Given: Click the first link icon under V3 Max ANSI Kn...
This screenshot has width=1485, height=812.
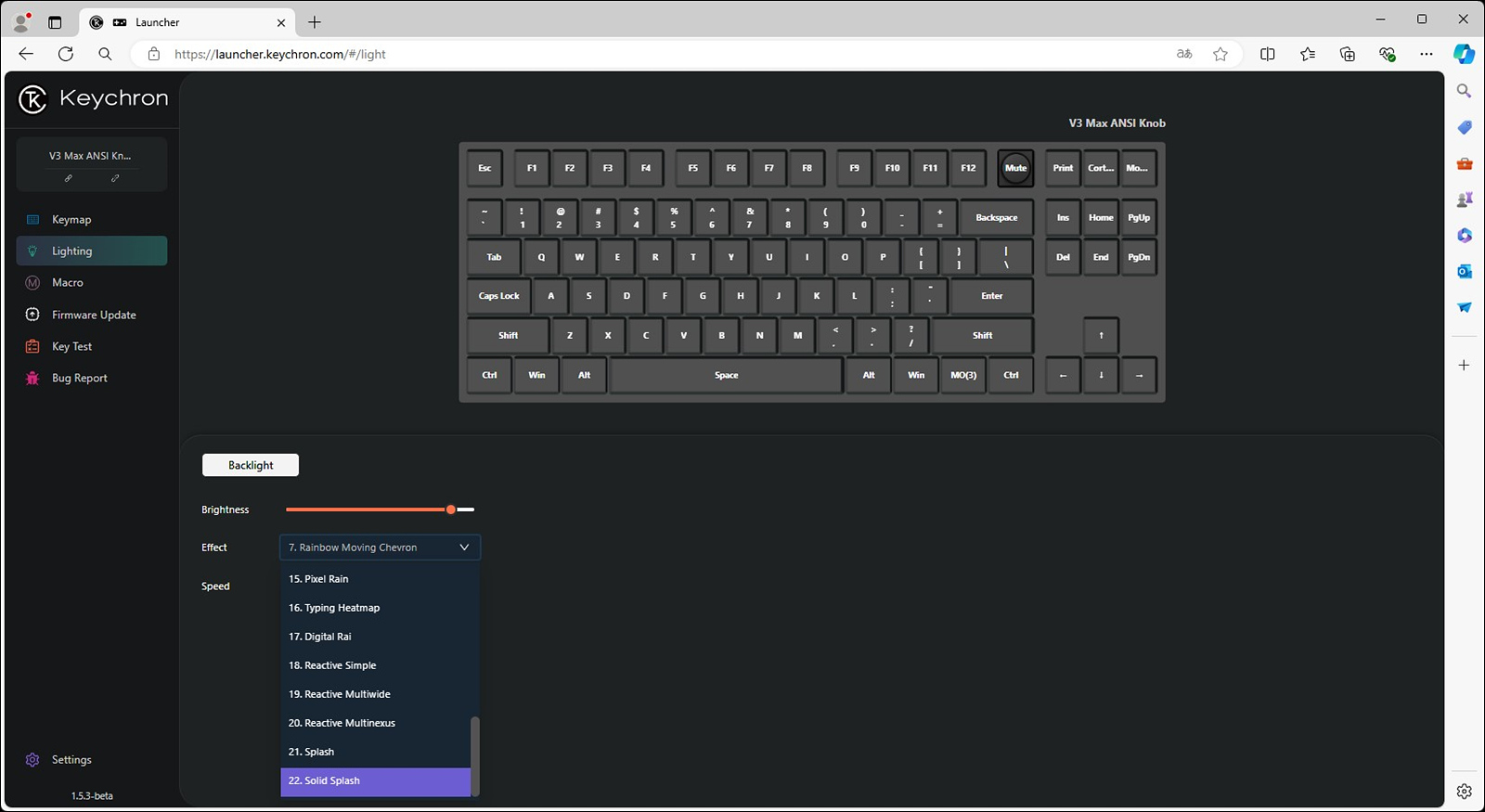Looking at the screenshot, I should [x=68, y=178].
